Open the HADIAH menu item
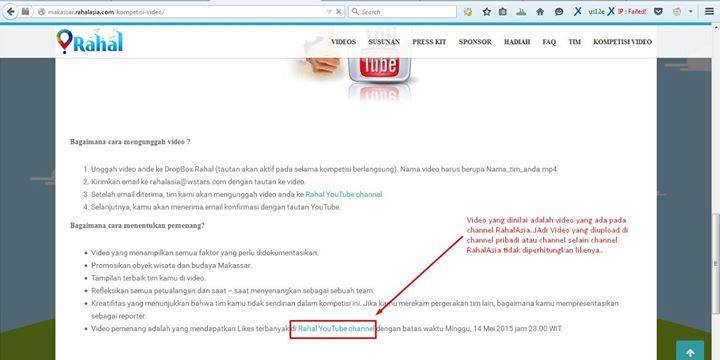The width and height of the screenshot is (720, 360). click(517, 42)
